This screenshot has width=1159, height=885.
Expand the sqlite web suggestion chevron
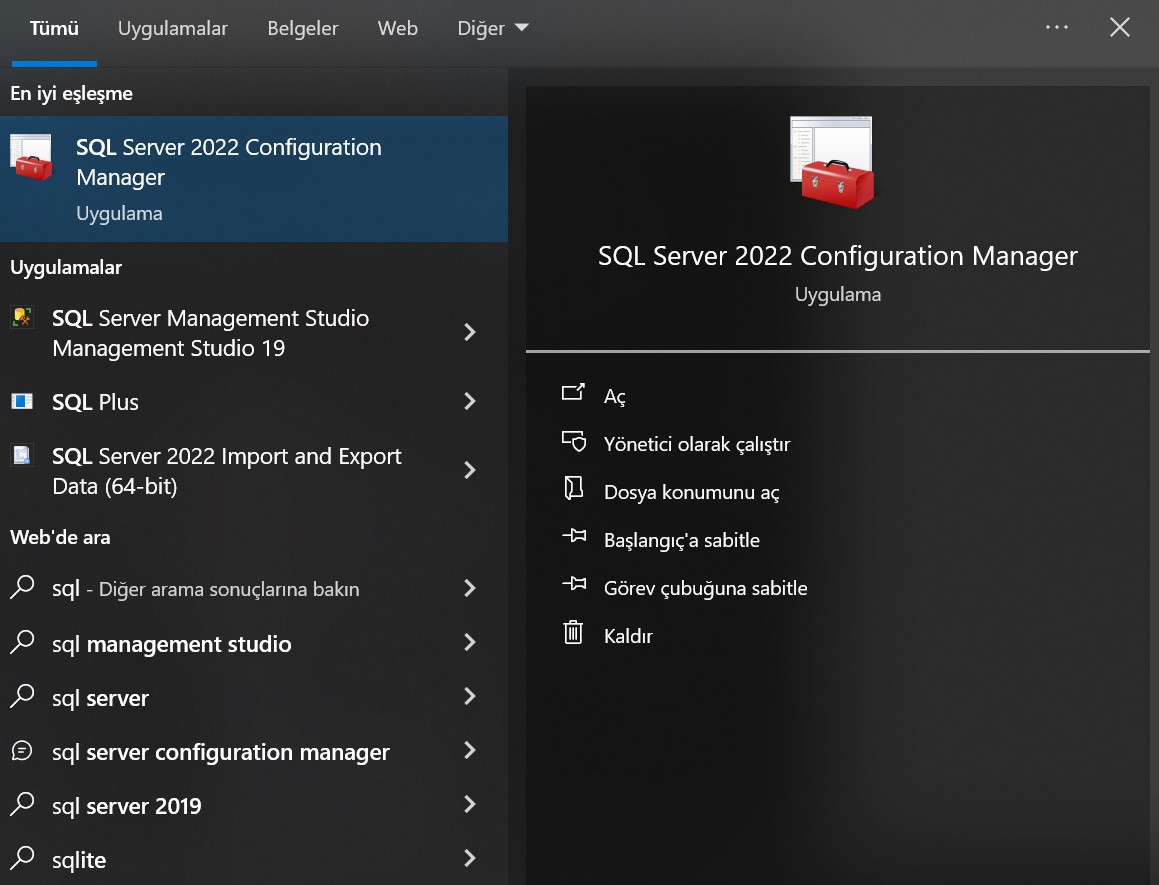[470, 859]
